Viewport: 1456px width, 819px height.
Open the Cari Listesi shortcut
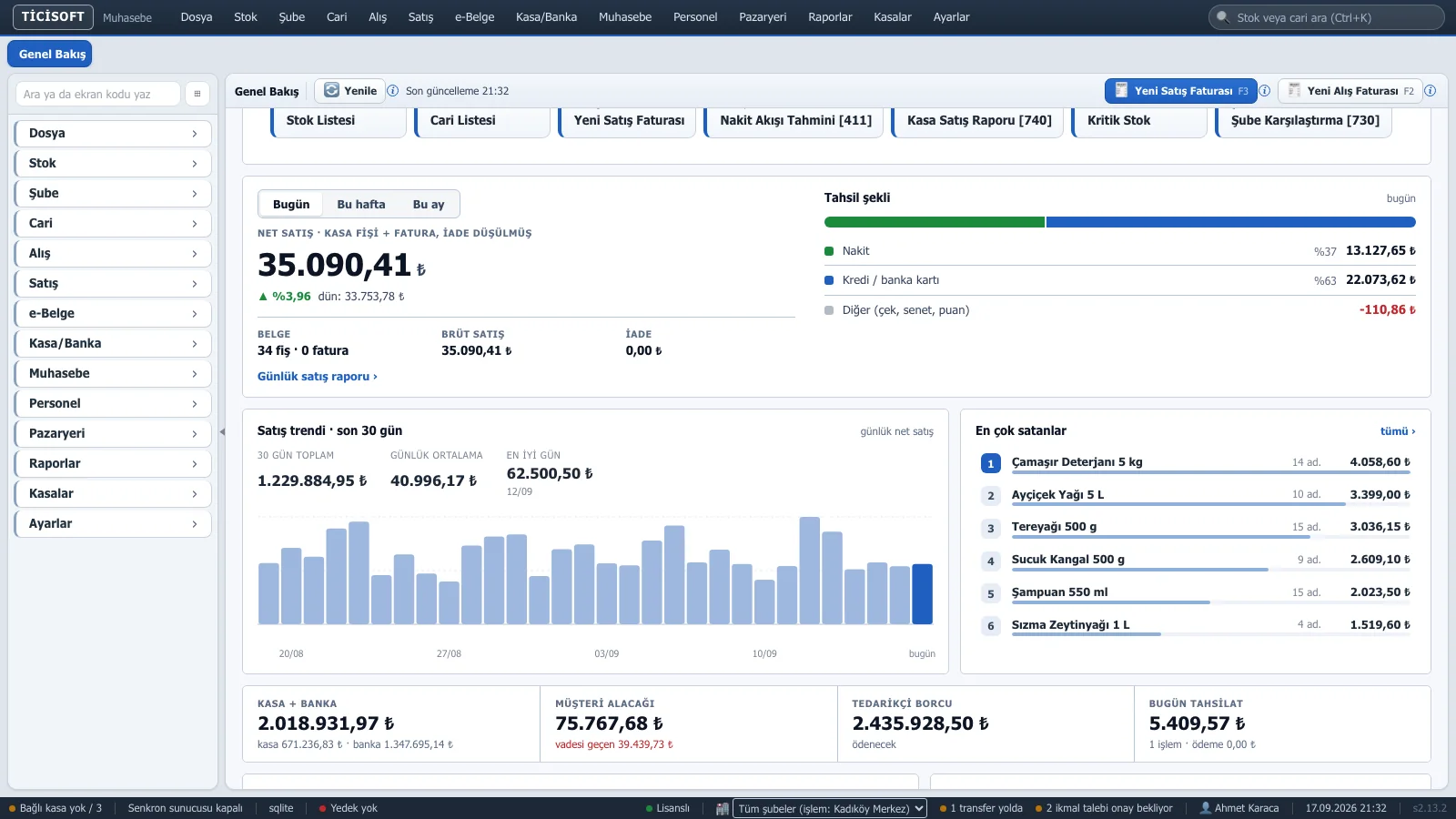481,122
